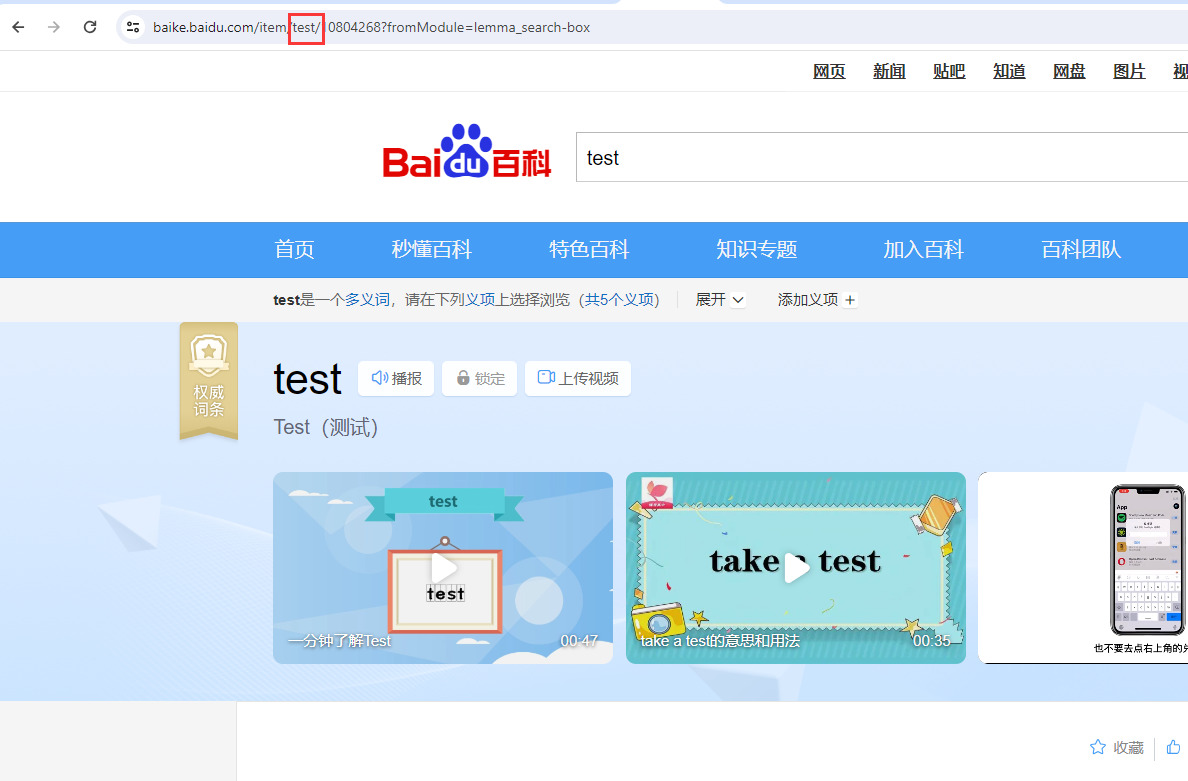Click the browser address bar URL
The width and height of the screenshot is (1188, 781).
371,27
